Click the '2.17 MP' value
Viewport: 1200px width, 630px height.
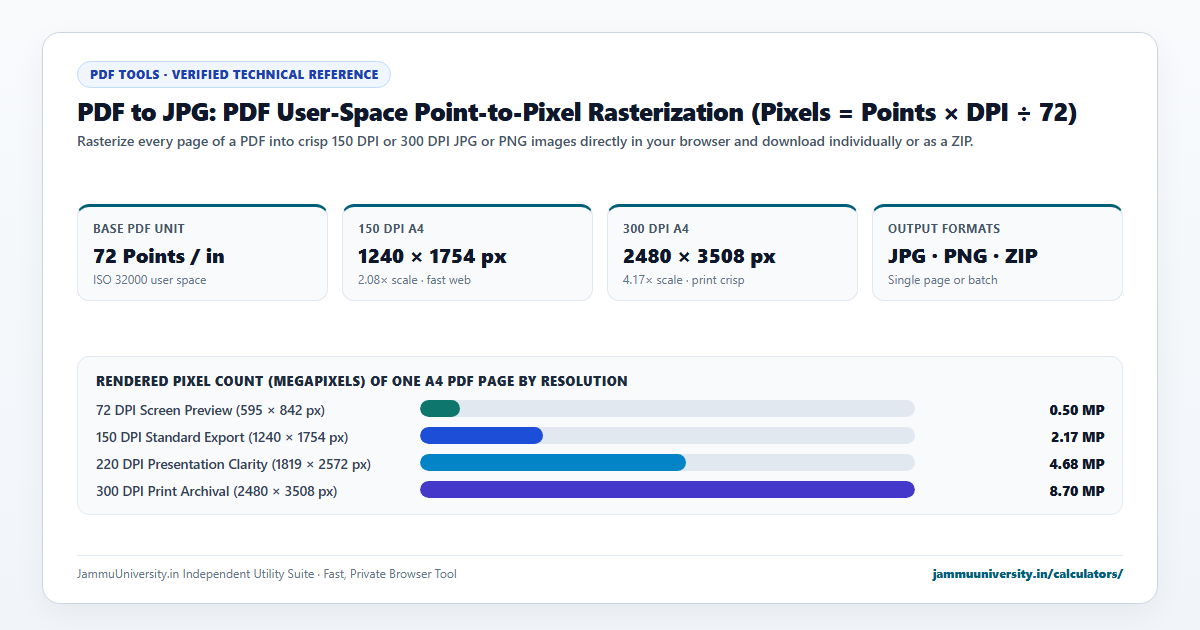click(1078, 437)
